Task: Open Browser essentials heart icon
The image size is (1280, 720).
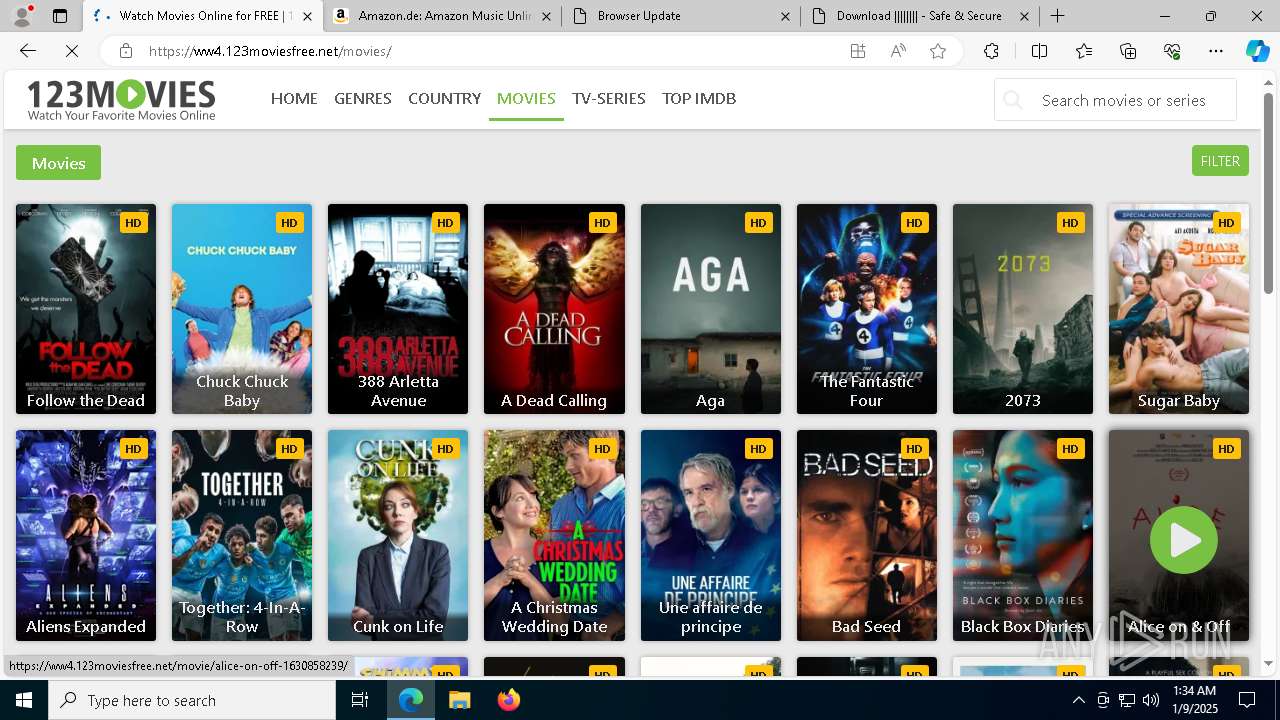Action: pyautogui.click(x=1172, y=51)
